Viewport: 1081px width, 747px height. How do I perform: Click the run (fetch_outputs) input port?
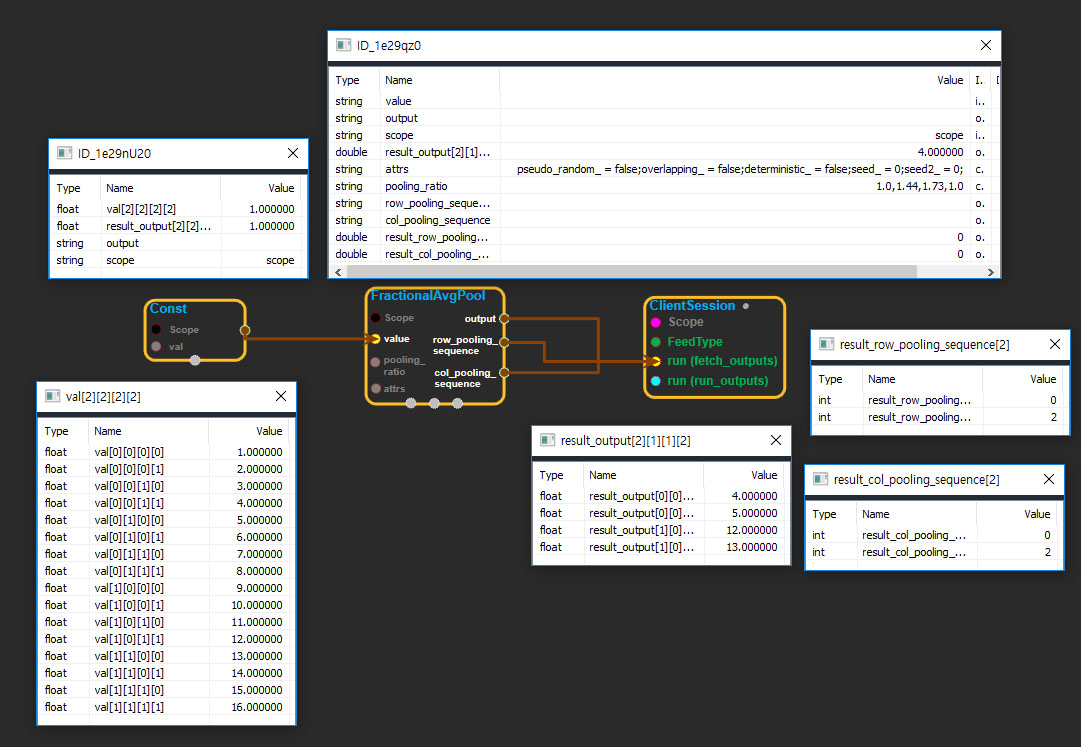coord(655,361)
